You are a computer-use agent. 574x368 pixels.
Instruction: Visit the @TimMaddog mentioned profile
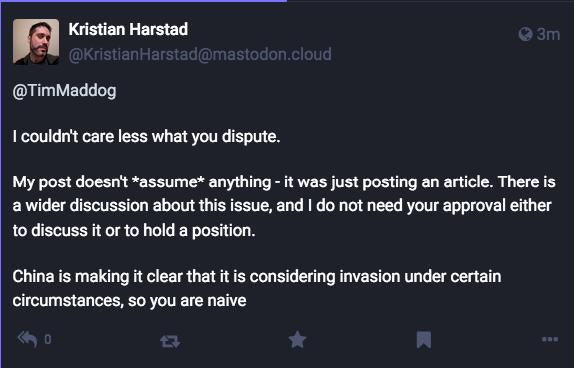[64, 90]
